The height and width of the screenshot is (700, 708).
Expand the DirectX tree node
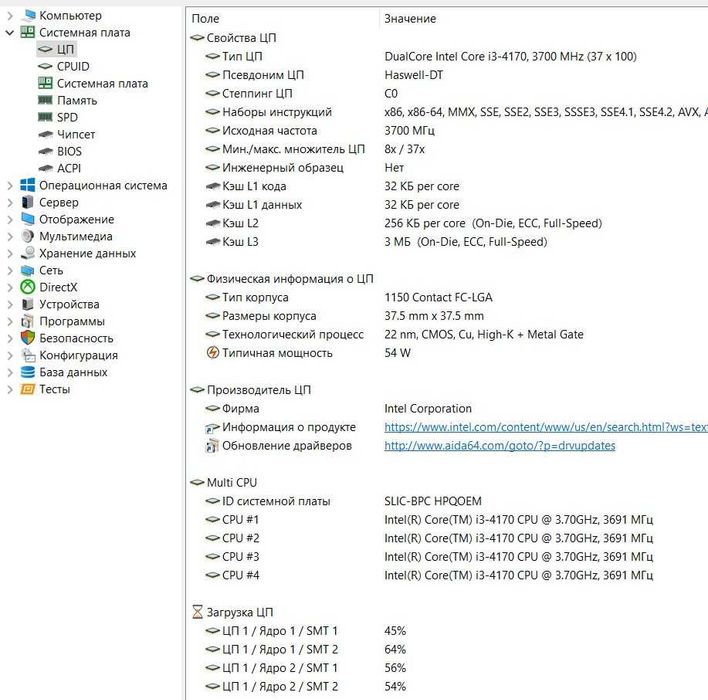point(10,288)
